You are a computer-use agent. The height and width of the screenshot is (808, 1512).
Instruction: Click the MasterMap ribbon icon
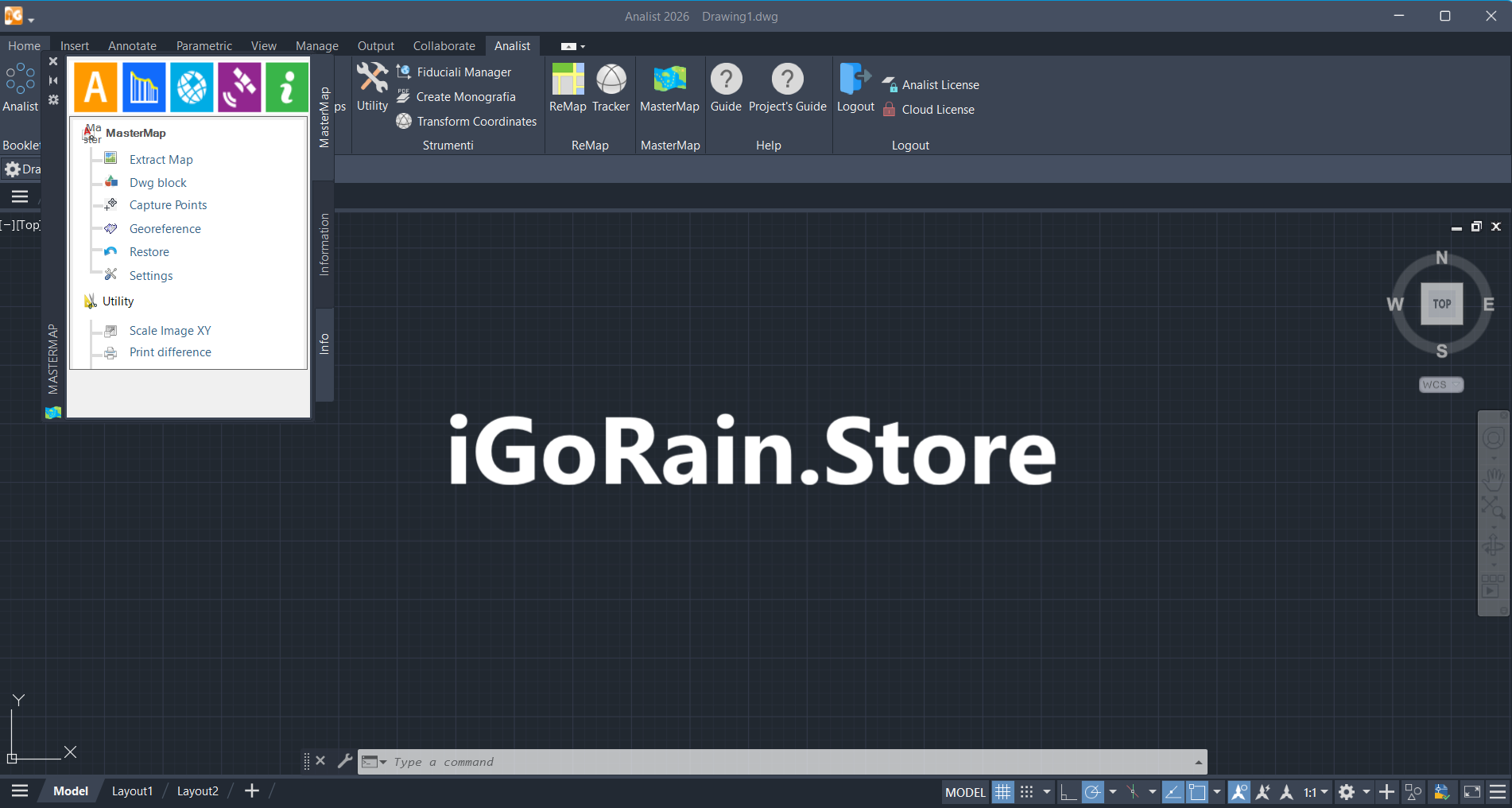point(669,87)
